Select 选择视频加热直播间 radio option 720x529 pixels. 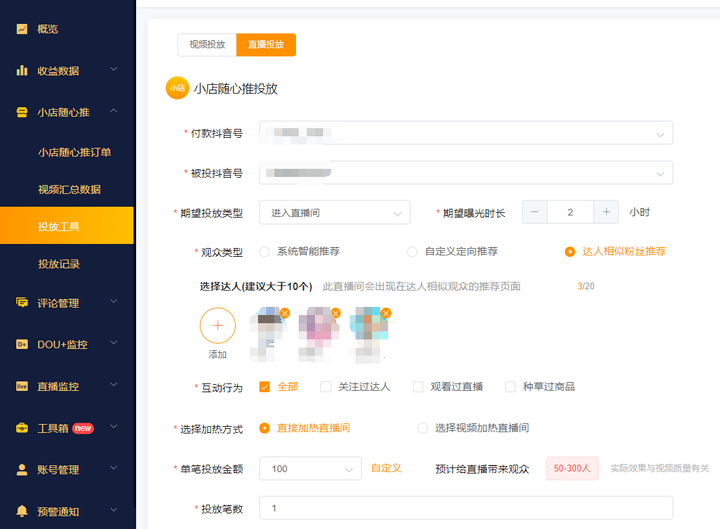coord(422,428)
